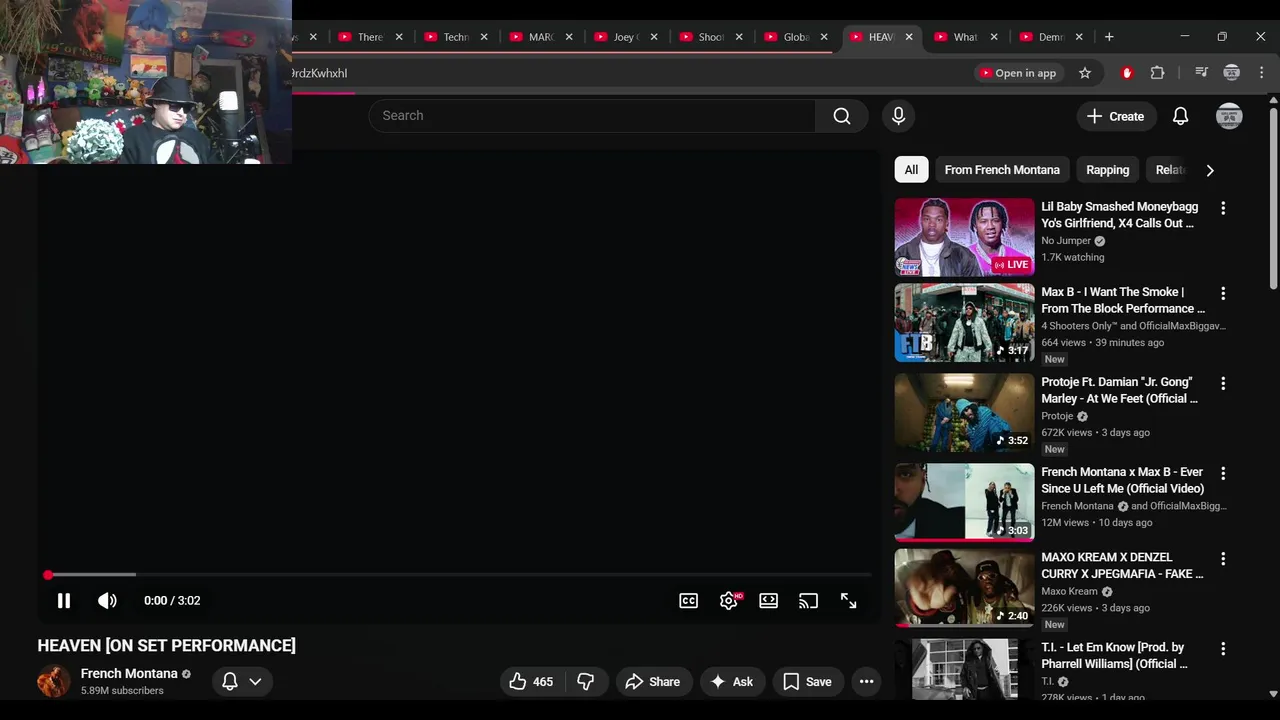Open a new browser tab
This screenshot has height=720, width=1280.
[x=1109, y=37]
